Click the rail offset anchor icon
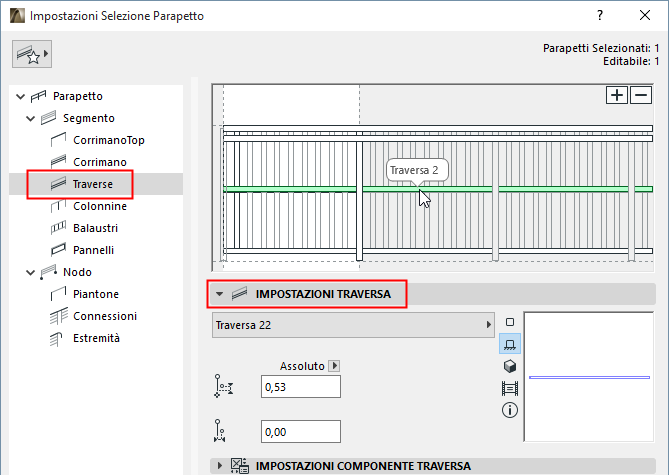 (220, 431)
